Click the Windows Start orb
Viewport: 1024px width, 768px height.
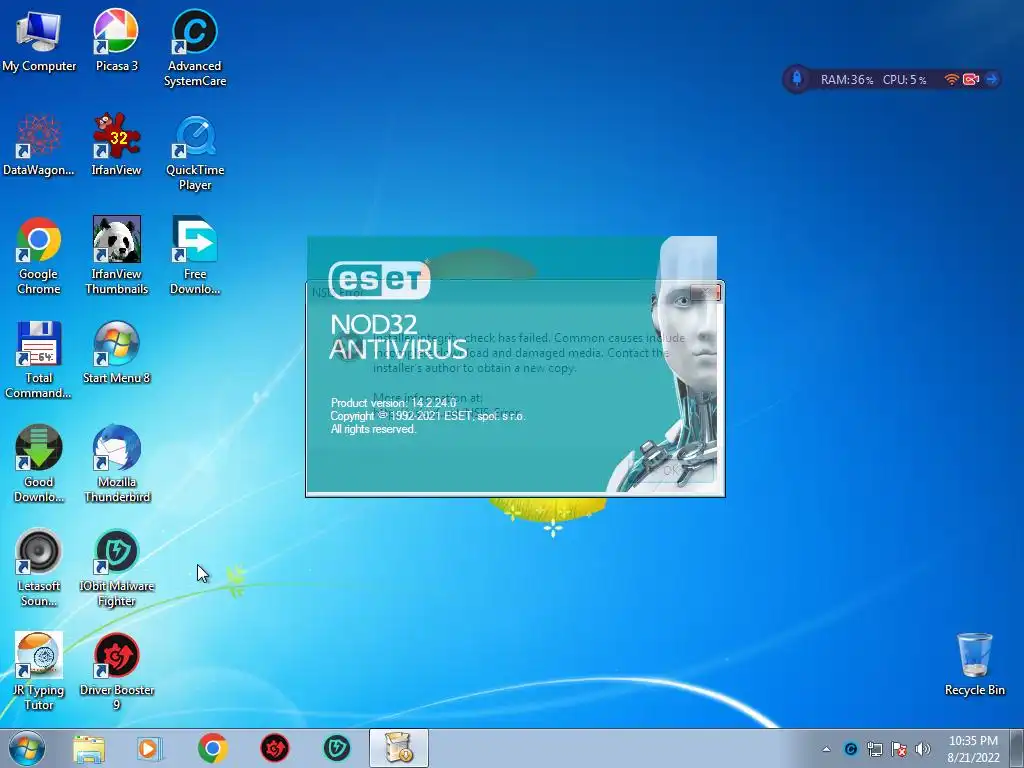point(27,748)
